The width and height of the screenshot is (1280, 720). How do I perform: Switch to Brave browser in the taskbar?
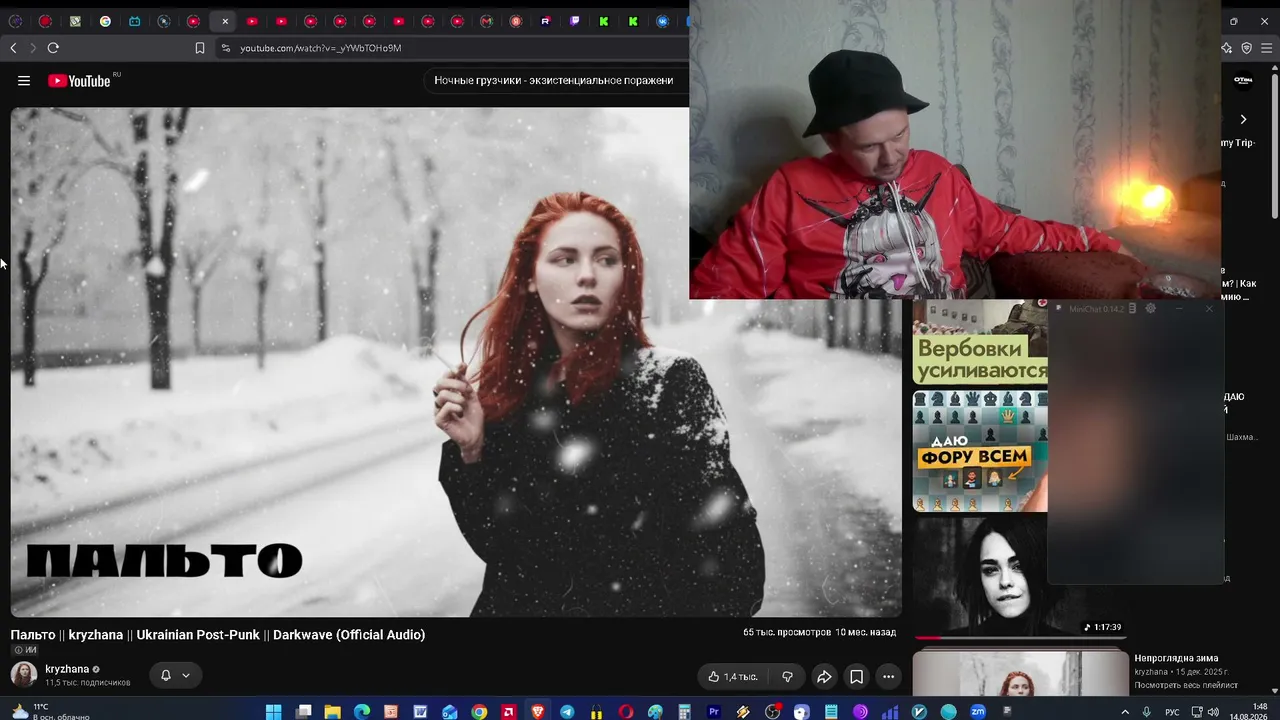coord(538,712)
